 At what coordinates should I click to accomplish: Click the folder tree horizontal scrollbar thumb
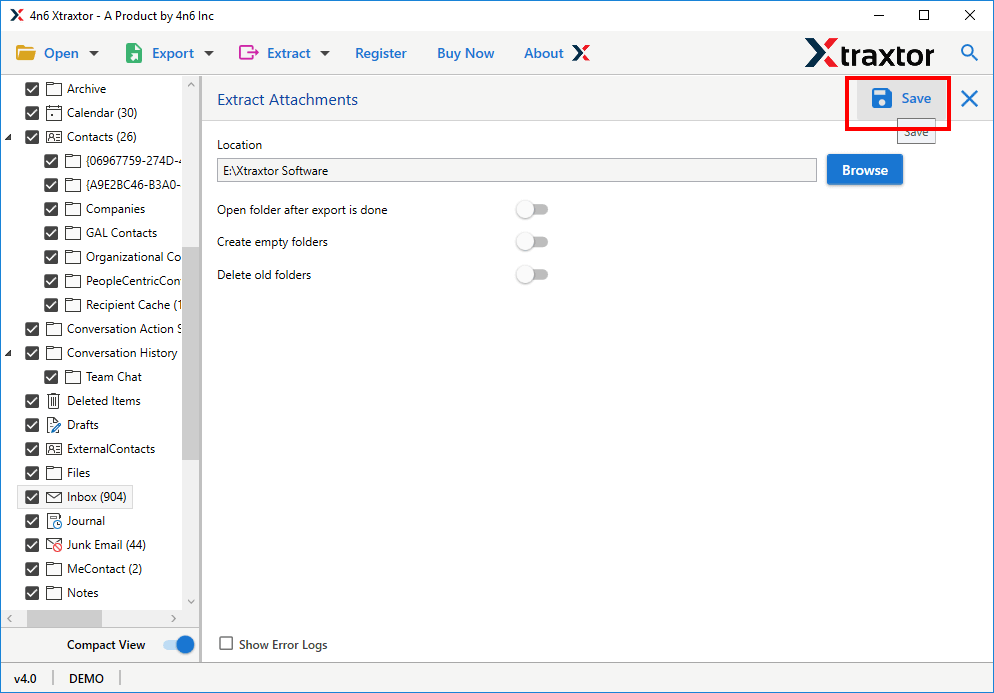click(x=64, y=618)
